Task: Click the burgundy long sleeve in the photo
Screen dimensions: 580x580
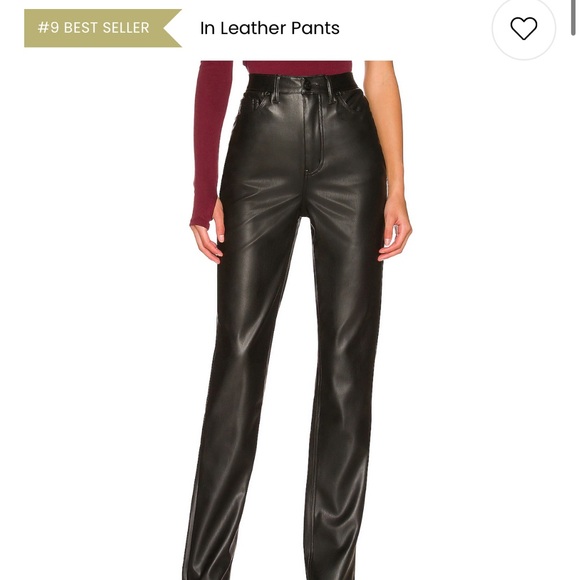Action: tap(209, 142)
